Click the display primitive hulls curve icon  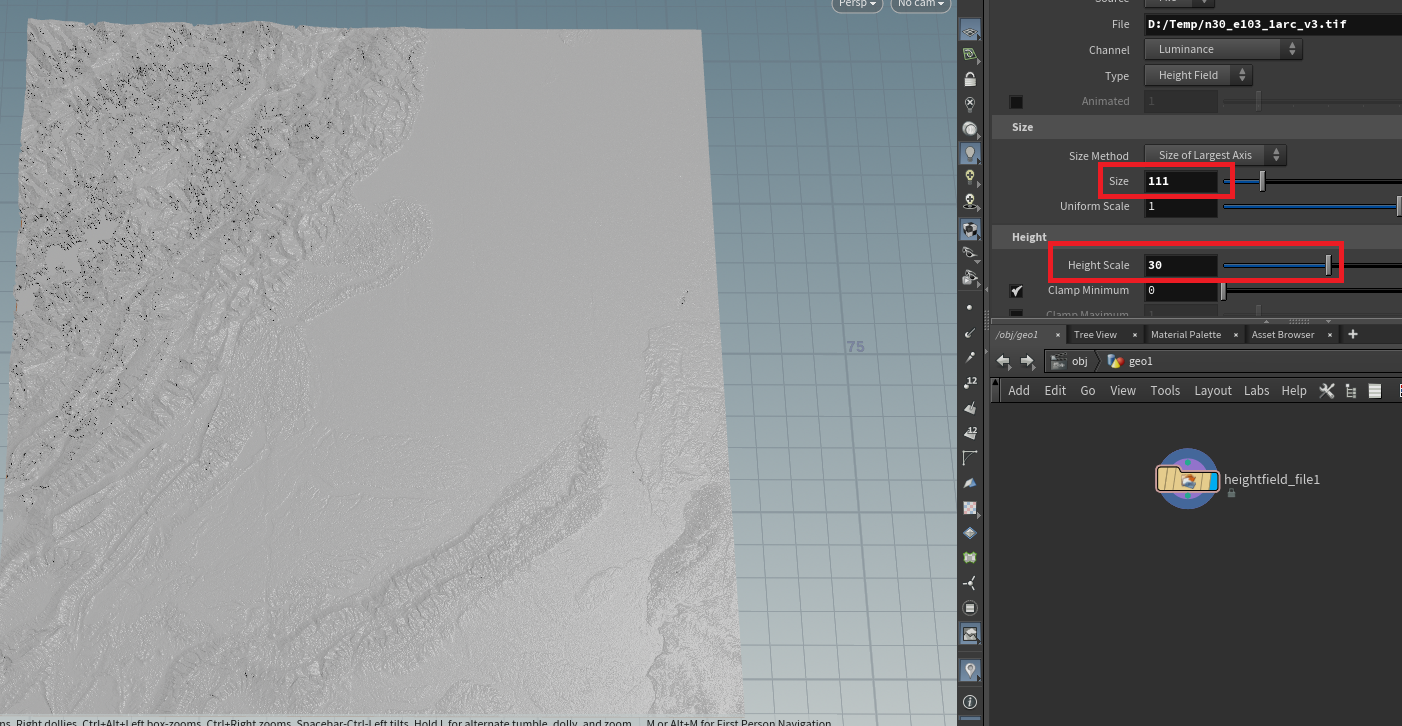click(x=969, y=458)
